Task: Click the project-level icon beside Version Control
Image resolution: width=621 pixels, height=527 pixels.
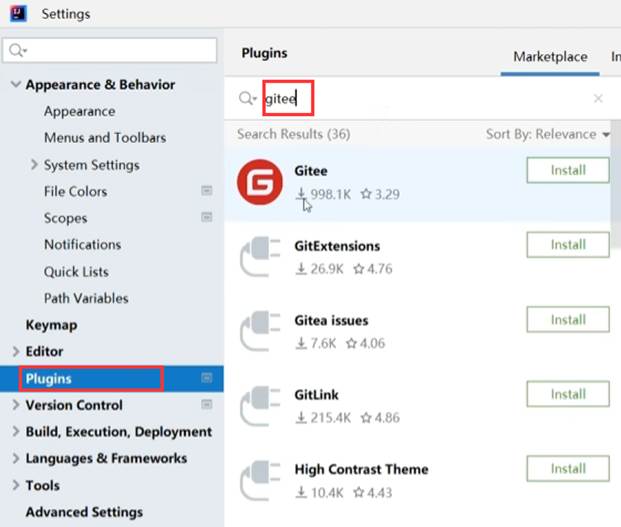Action: (x=207, y=404)
